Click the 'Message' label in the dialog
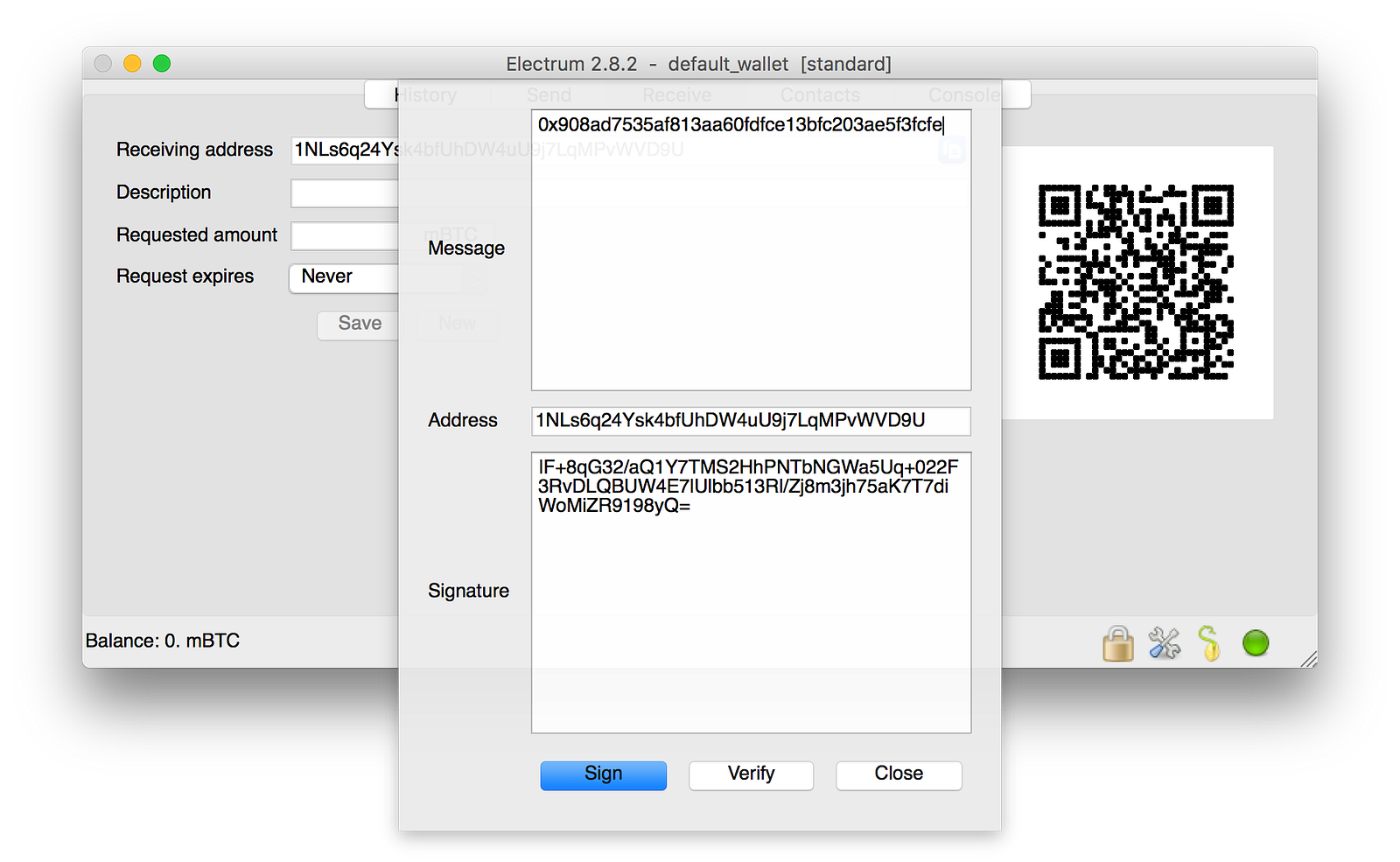 (466, 249)
